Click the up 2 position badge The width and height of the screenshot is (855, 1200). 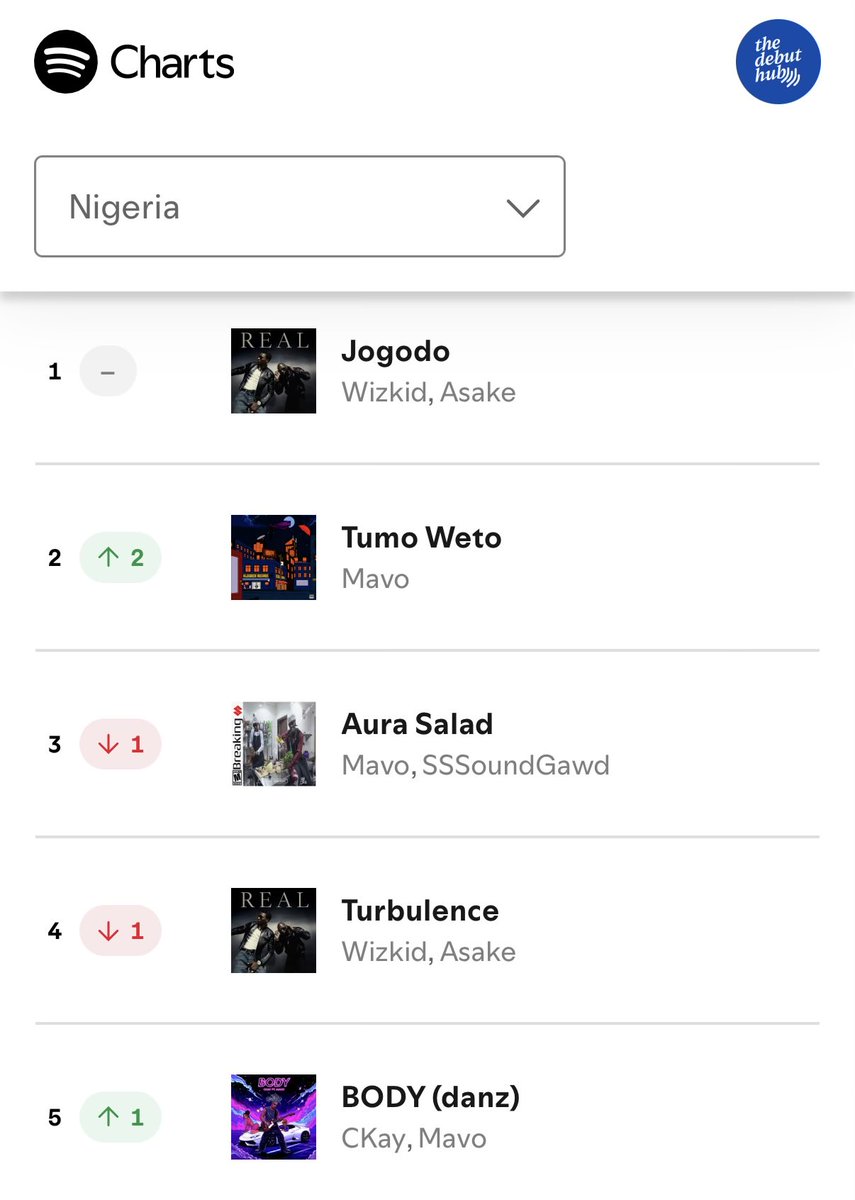click(x=120, y=557)
